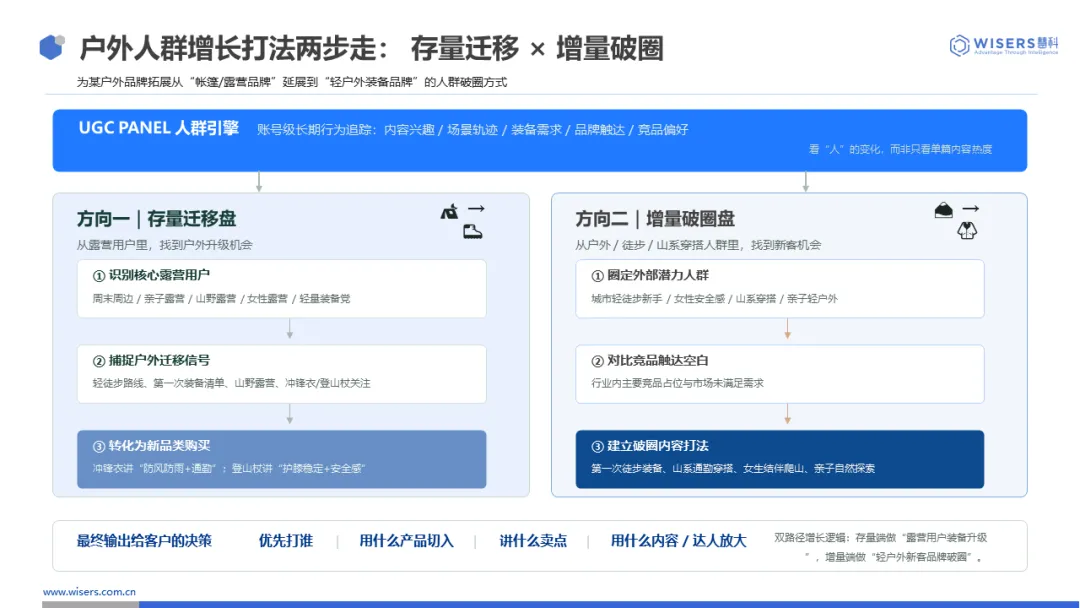
Task: Click the 用什么内容 / 达人放大 item
Action: 678,541
